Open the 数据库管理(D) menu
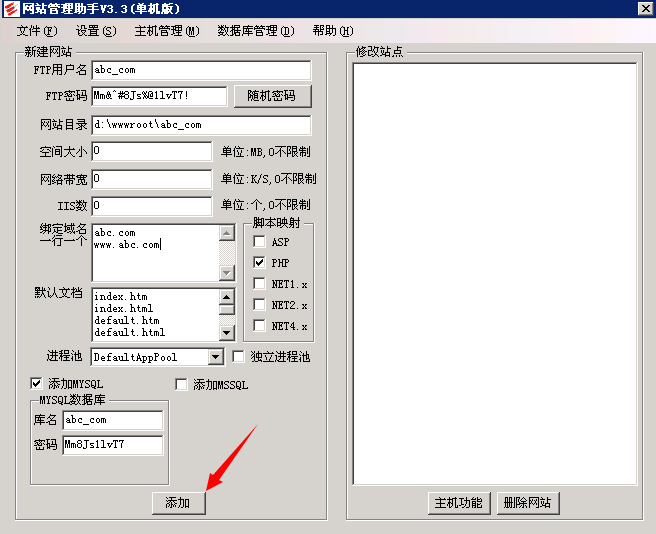 (255, 31)
